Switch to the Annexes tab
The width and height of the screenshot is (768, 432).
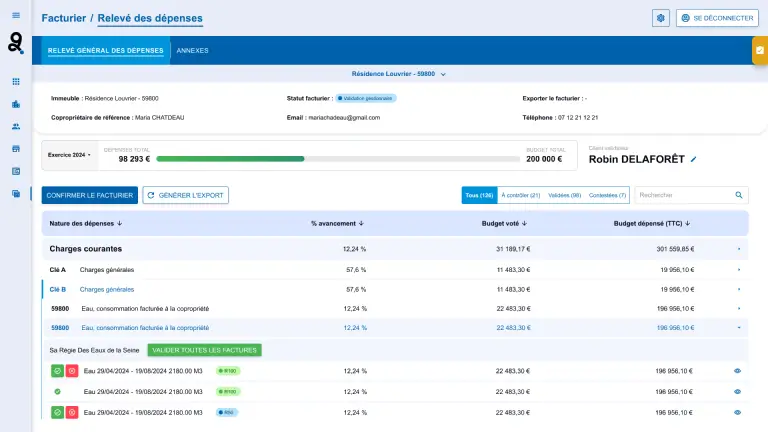(192, 50)
